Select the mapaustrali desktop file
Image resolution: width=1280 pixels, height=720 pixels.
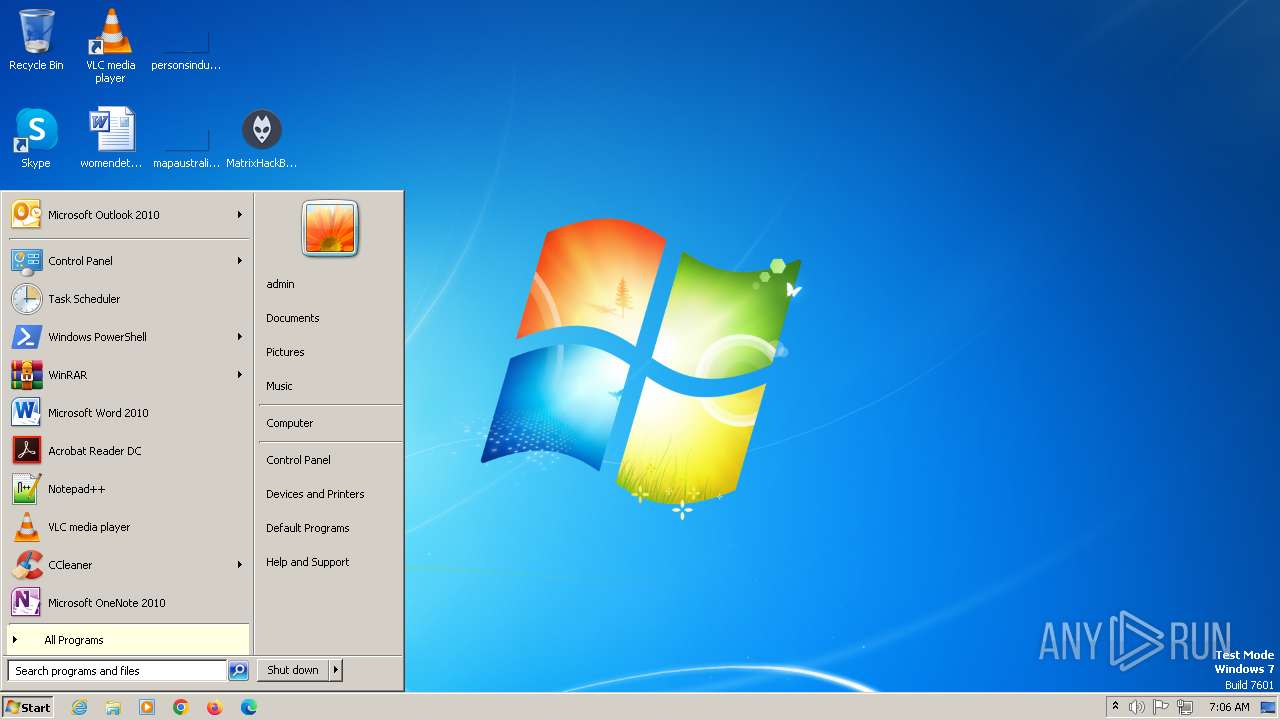point(186,146)
